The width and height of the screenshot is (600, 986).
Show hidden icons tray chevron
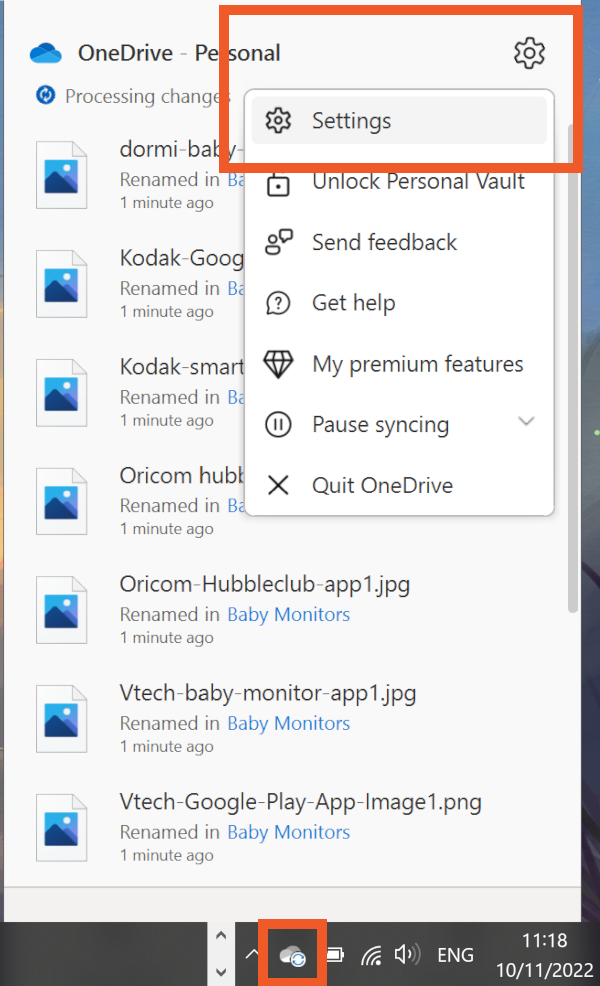pos(251,955)
